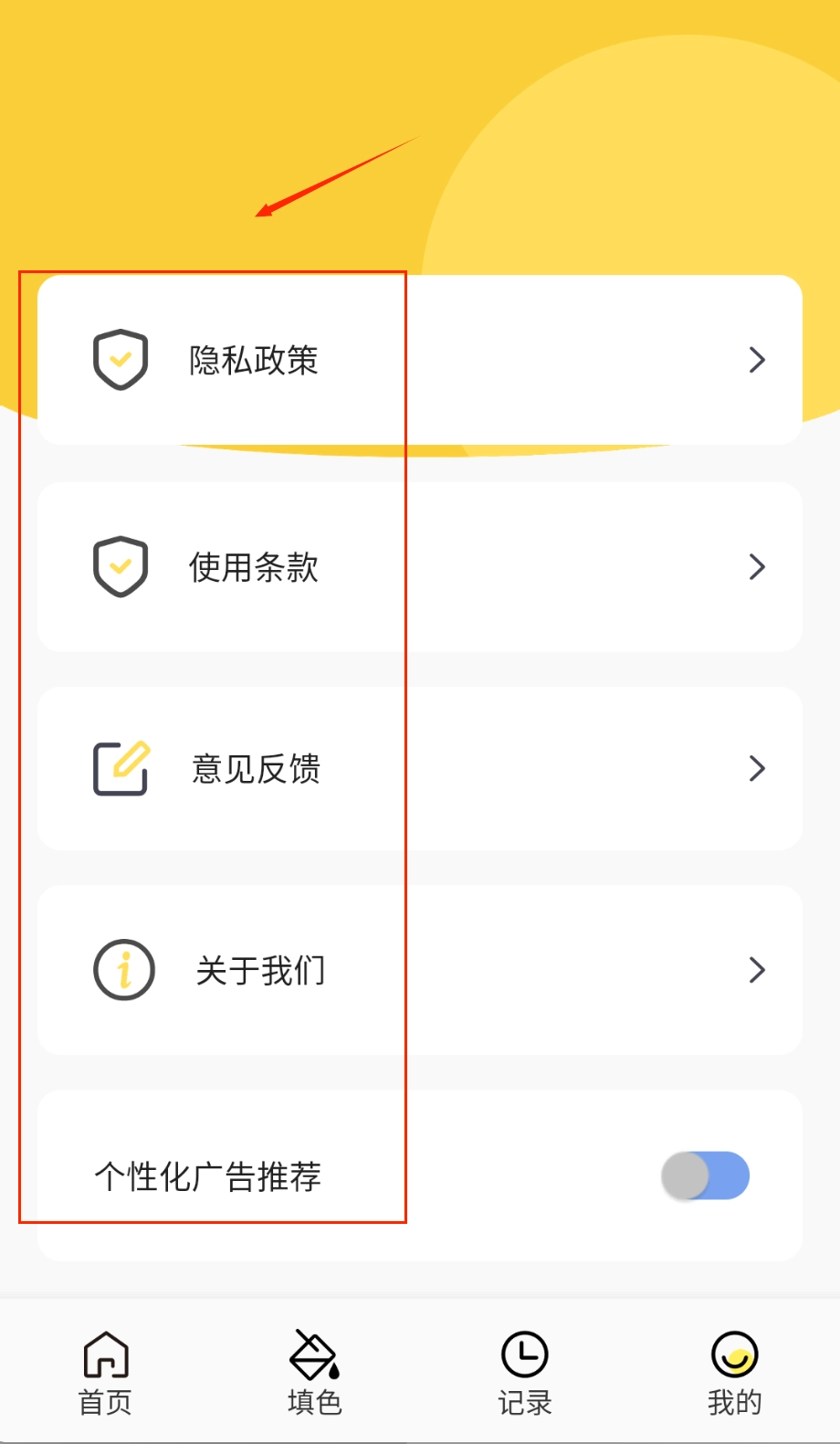Tap the 记录 clock icon
The height and width of the screenshot is (1444, 840).
pos(525,1354)
